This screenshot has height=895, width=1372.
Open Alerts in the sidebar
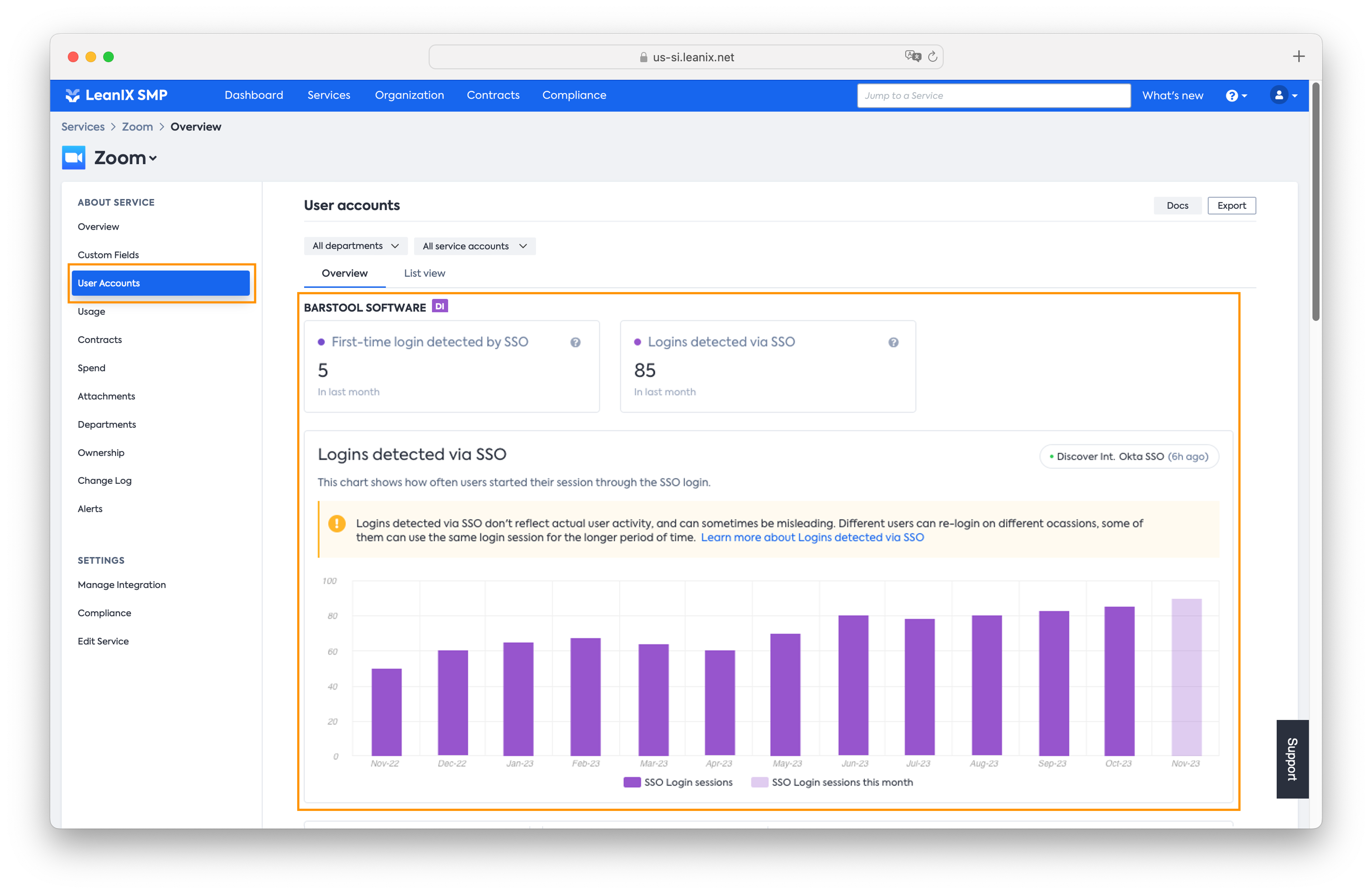tap(91, 509)
